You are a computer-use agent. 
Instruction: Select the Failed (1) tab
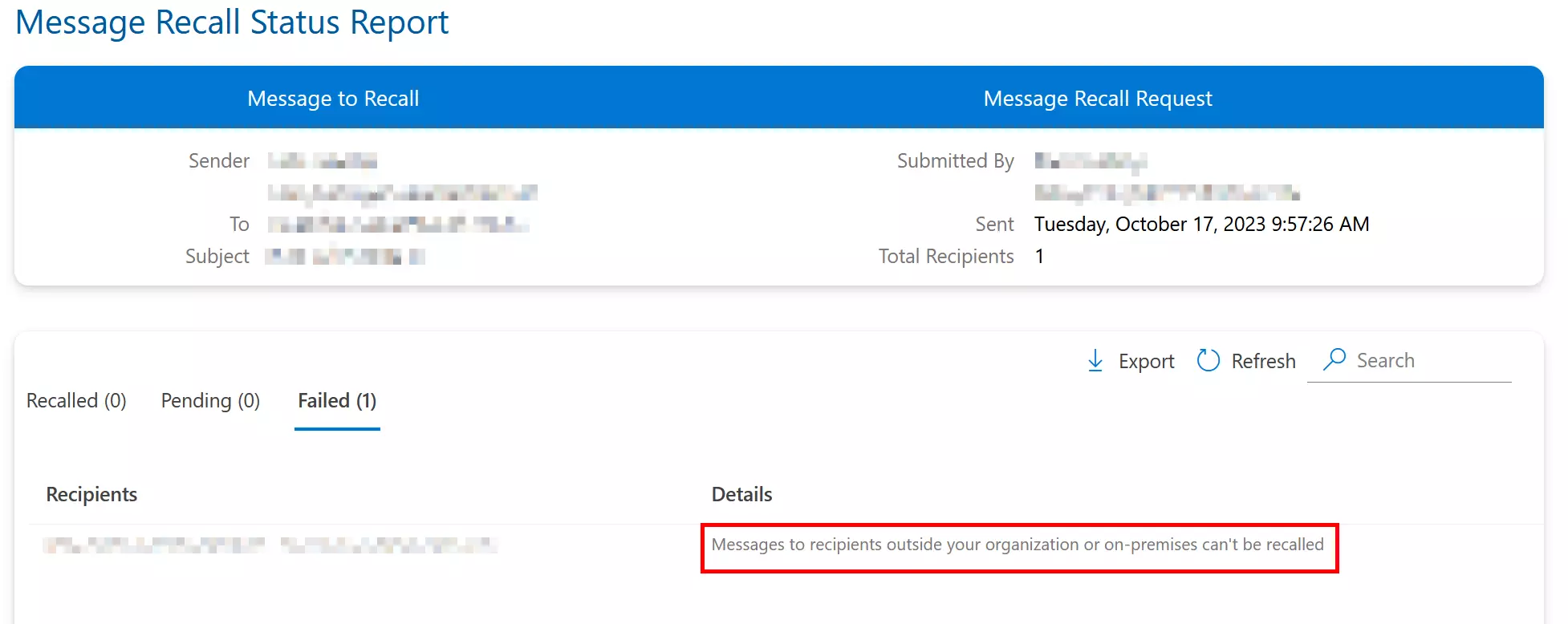pos(337,401)
